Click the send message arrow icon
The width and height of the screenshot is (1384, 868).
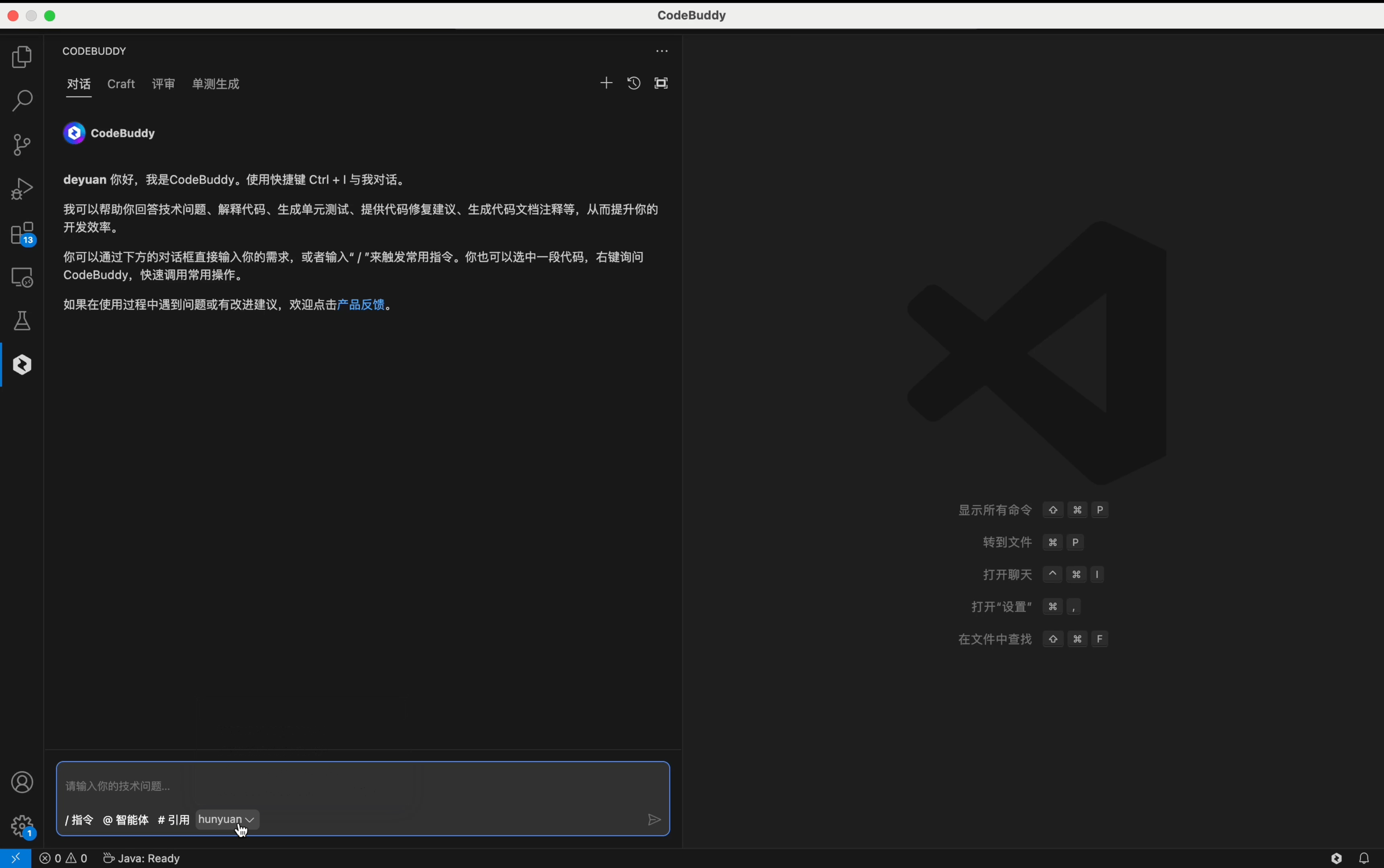(x=654, y=820)
